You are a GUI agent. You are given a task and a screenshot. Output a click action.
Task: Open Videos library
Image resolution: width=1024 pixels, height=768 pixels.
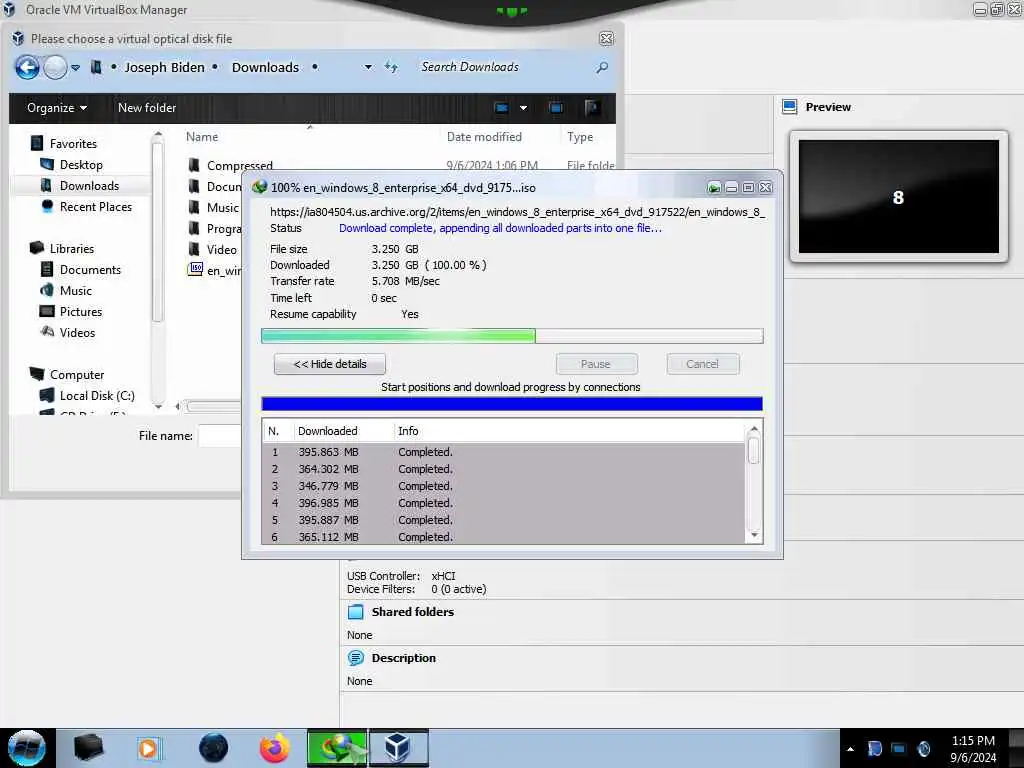click(x=68, y=332)
